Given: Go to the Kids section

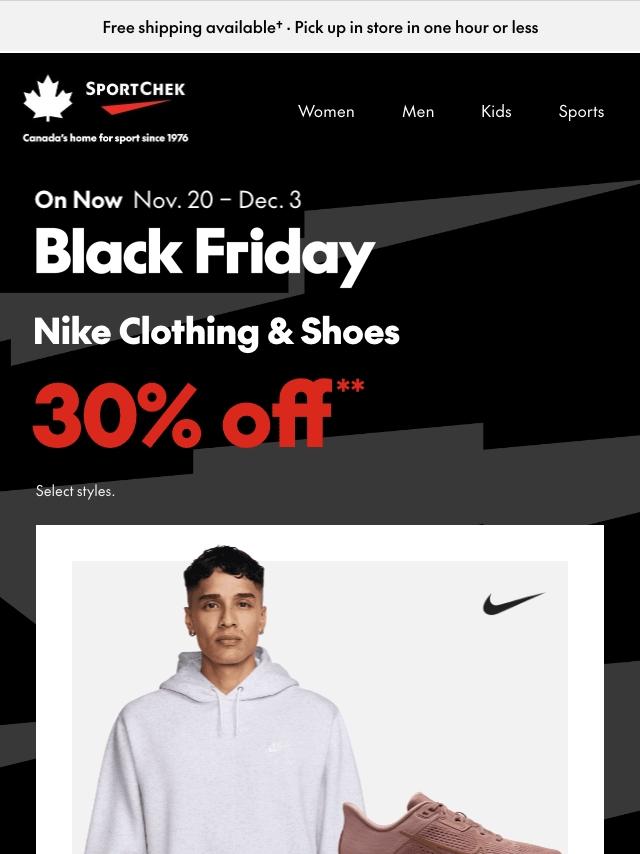Looking at the screenshot, I should tap(496, 112).
